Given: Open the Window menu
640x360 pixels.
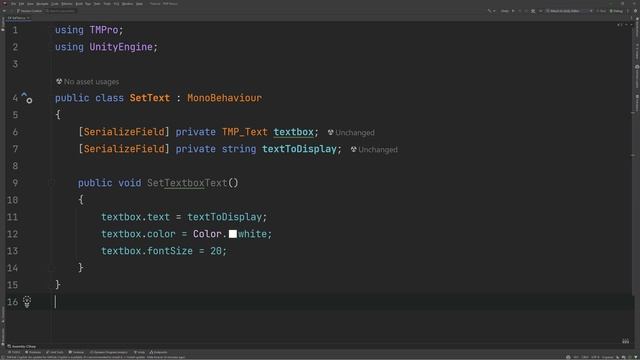Looking at the screenshot, I should [127, 4].
